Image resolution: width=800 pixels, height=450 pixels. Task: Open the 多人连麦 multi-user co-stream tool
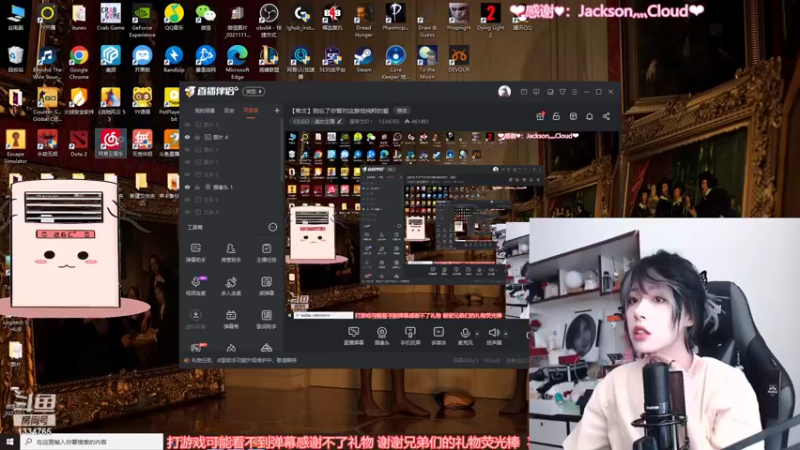tap(231, 286)
